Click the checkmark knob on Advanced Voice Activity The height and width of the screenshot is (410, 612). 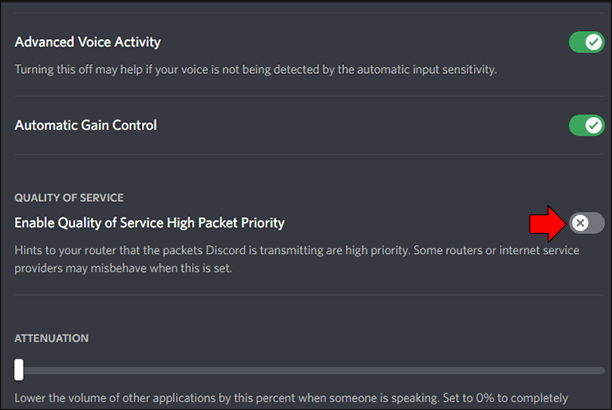[x=594, y=42]
